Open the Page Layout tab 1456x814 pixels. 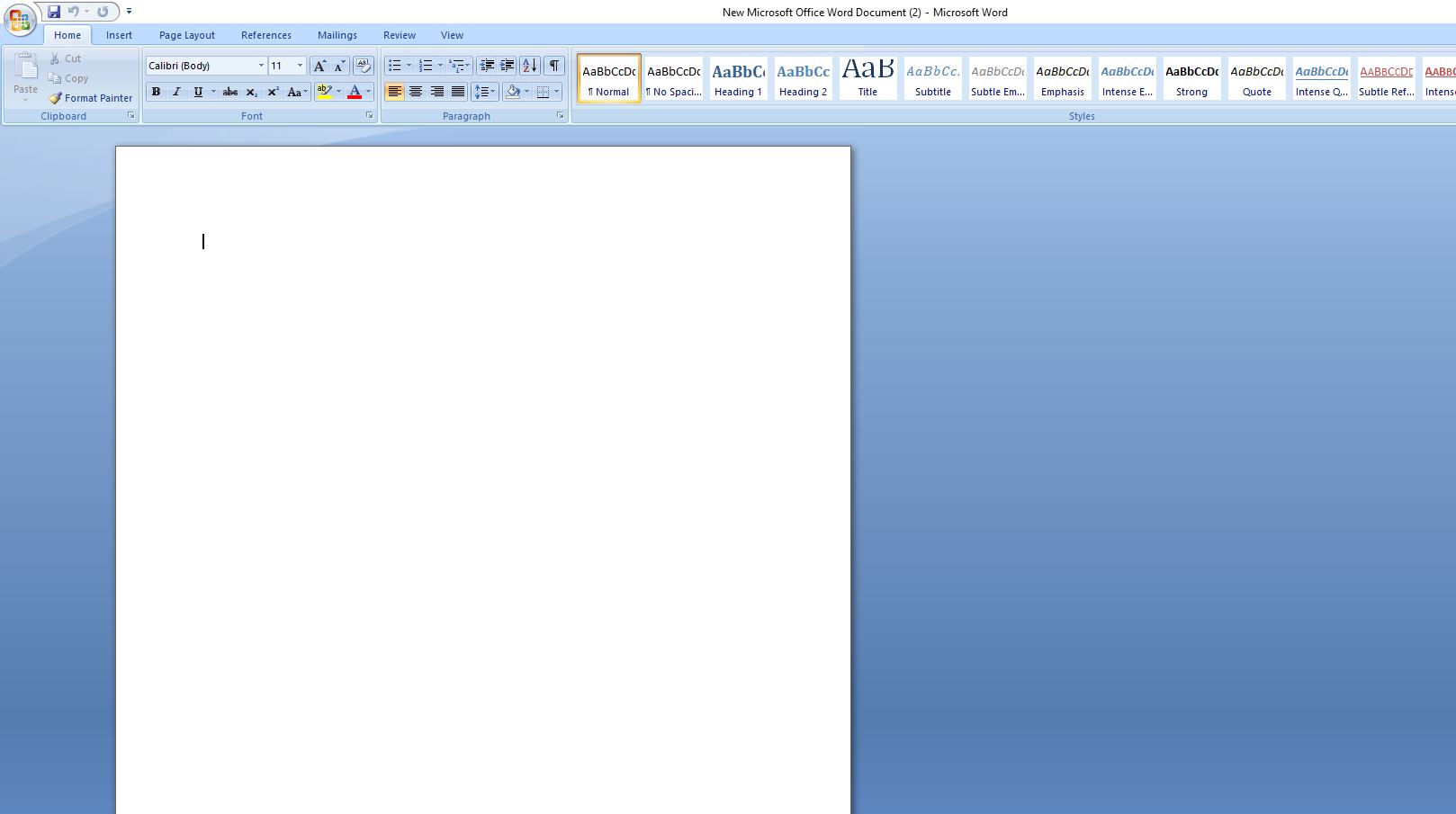click(187, 35)
